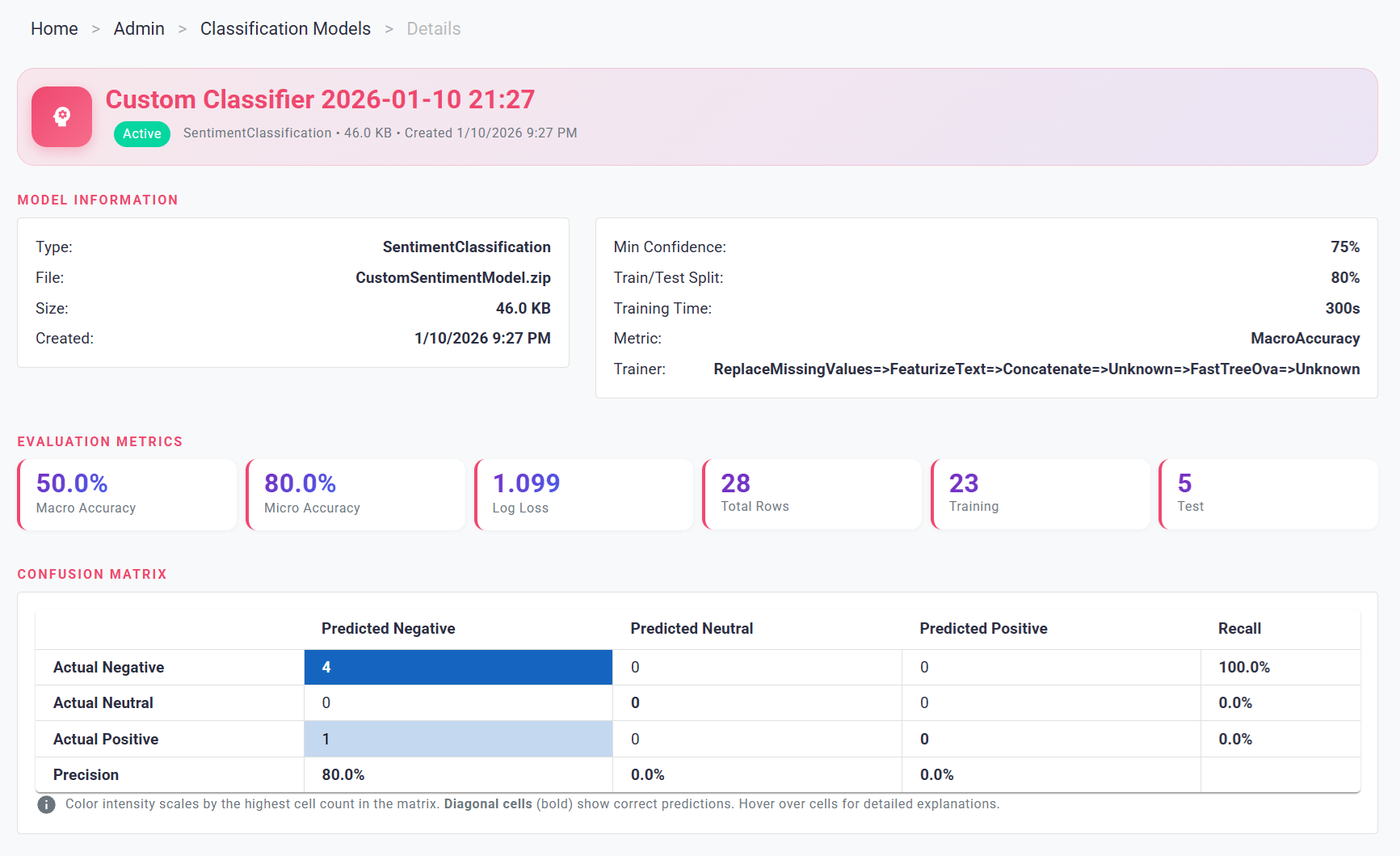
Task: Click the Training 23 rows card
Action: click(1041, 495)
